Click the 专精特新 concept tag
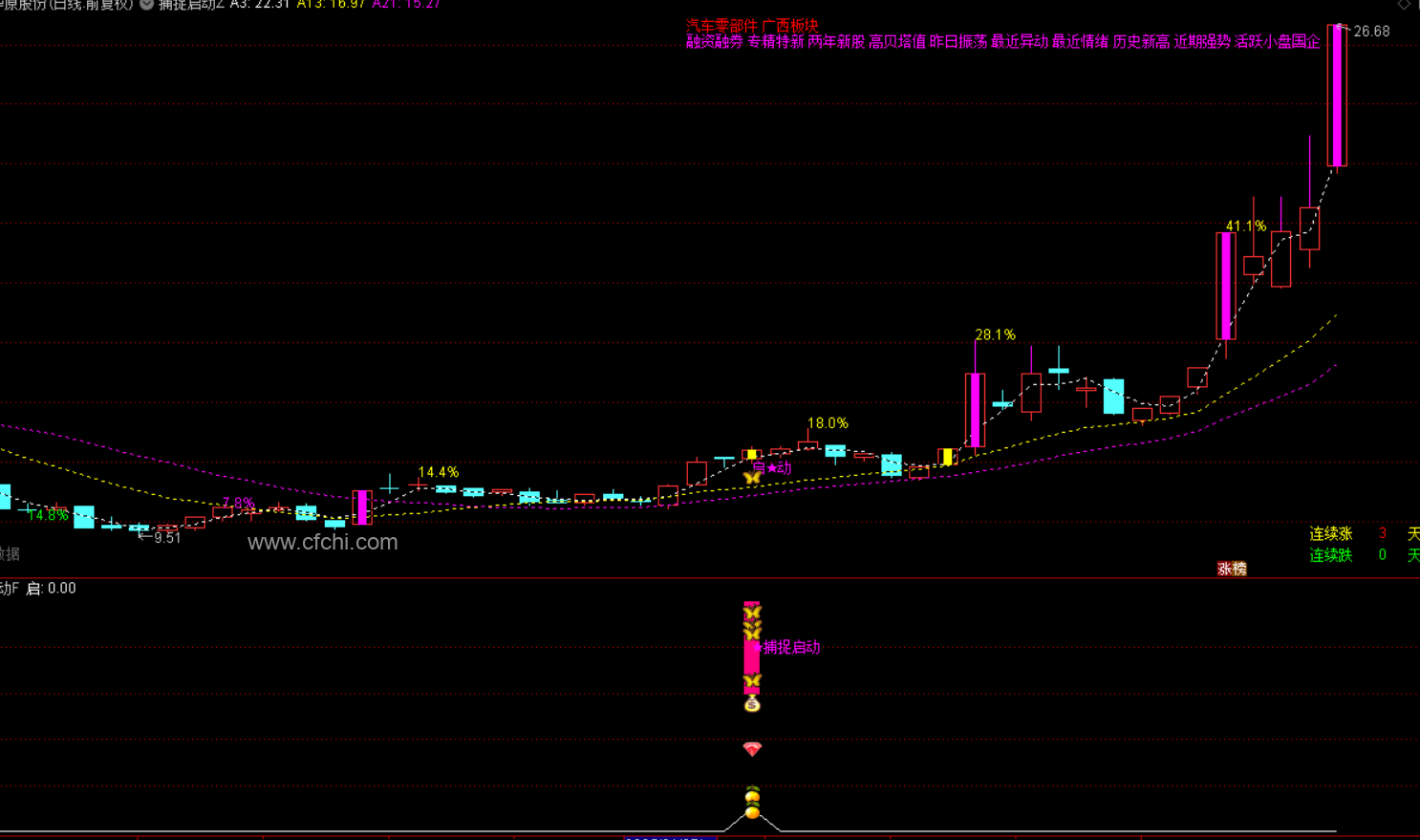Image resolution: width=1420 pixels, height=840 pixels. pyautogui.click(x=775, y=41)
